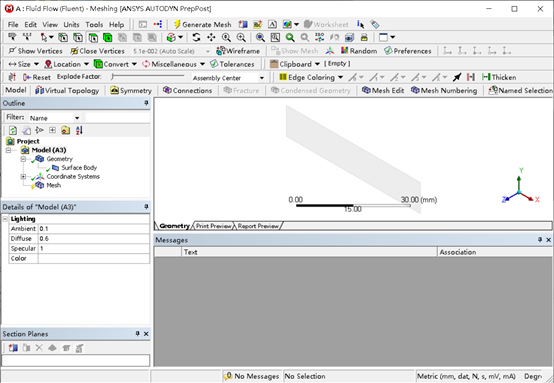Click the Generate Mesh lightning button

pos(202,24)
